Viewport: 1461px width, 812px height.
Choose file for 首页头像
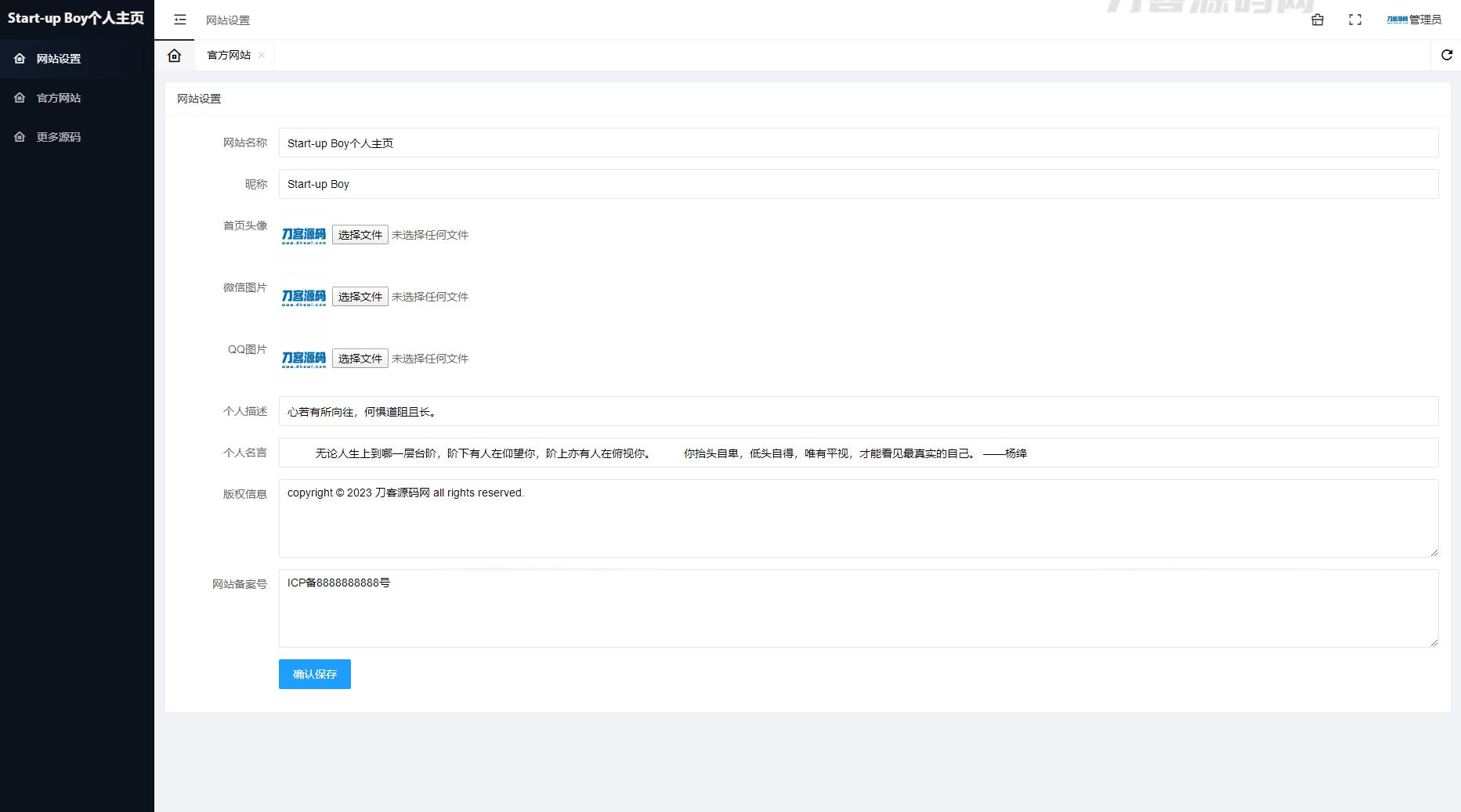360,235
